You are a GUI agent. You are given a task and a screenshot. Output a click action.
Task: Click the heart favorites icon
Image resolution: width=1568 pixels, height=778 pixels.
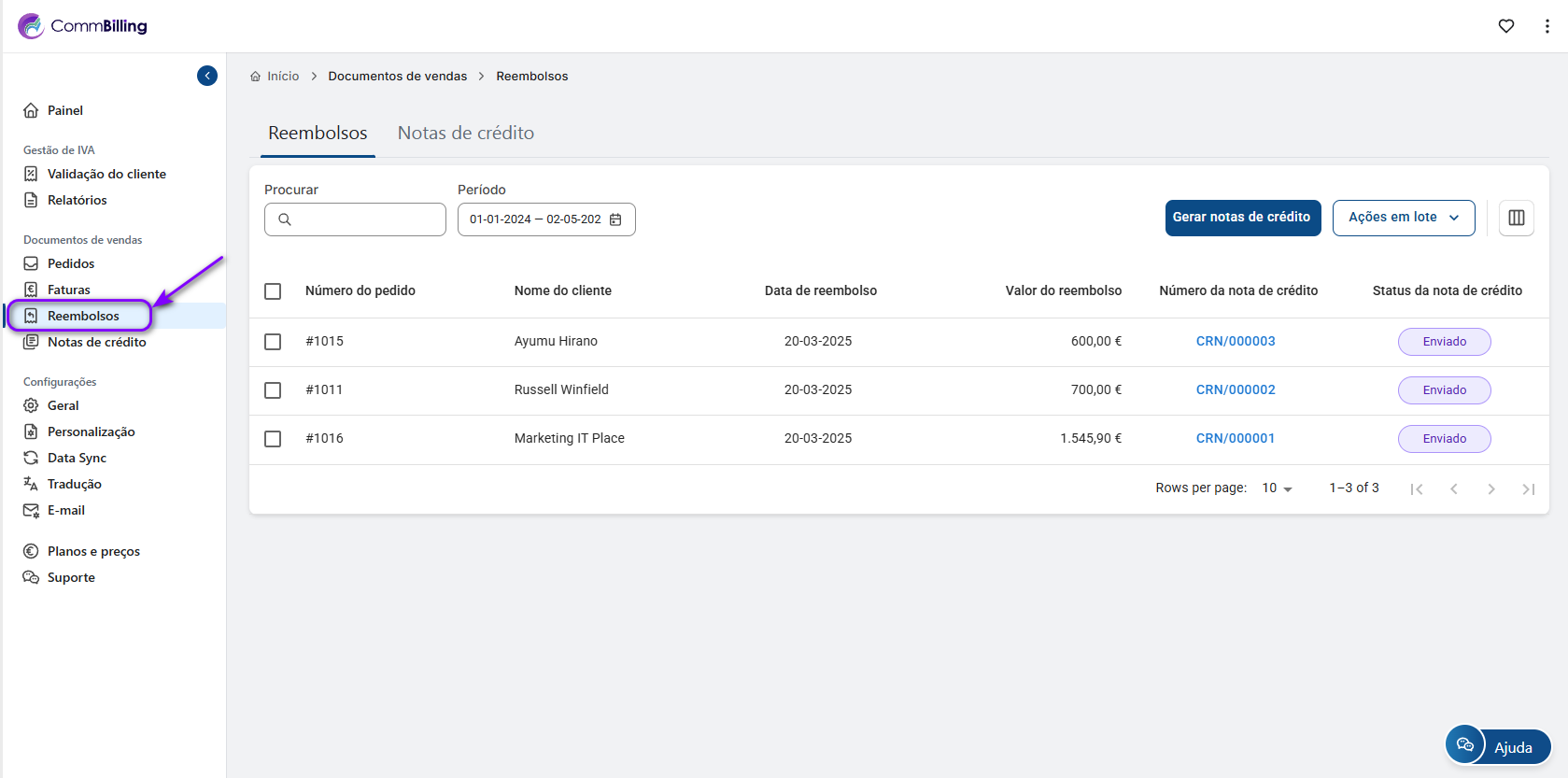click(x=1505, y=26)
